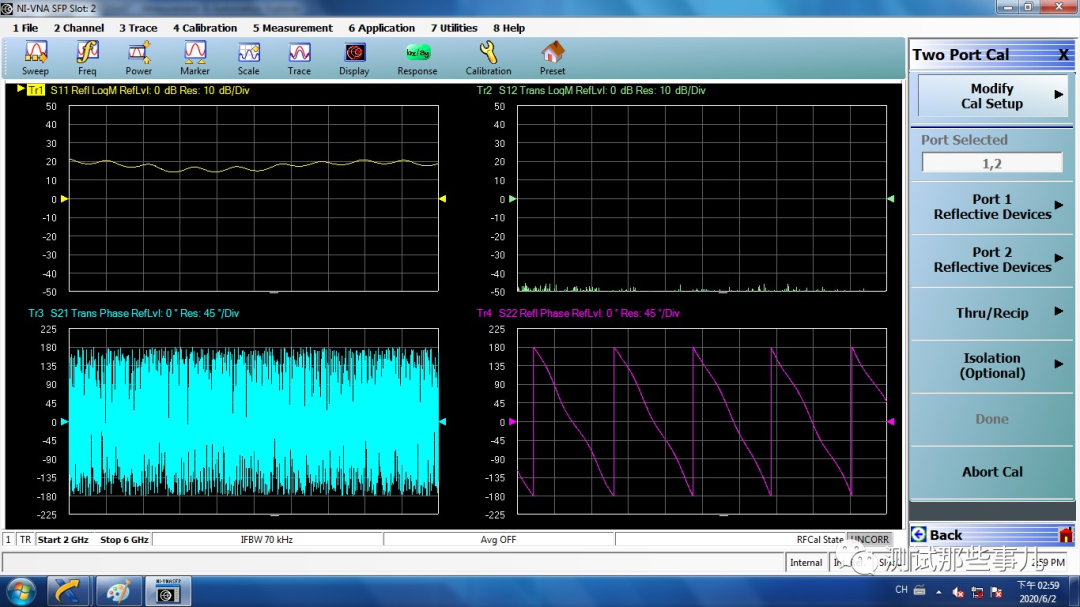Viewport: 1080px width, 607px height.
Task: Click the Tr3 cyan reference level marker
Action: (x=64, y=421)
